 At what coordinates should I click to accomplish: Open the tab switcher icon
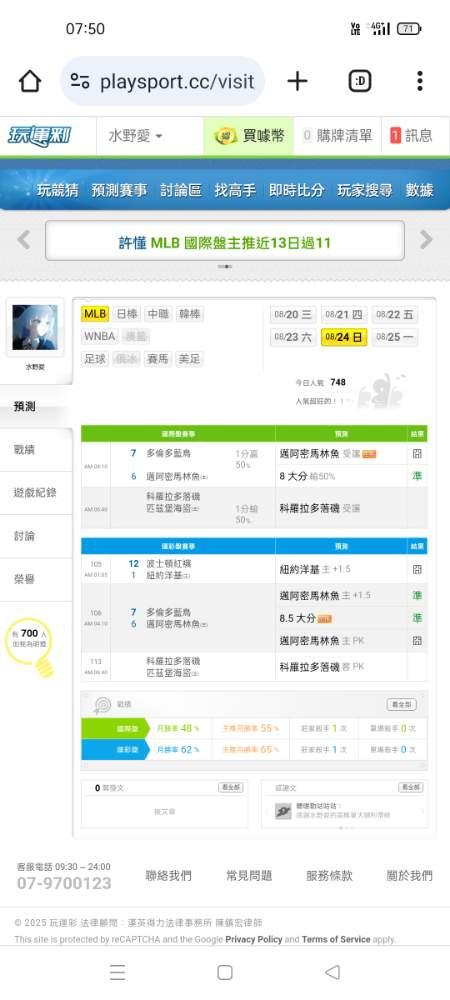[x=360, y=81]
